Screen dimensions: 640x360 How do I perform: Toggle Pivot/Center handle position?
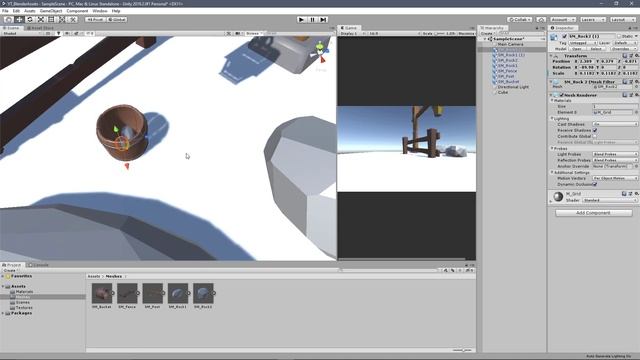click(x=96, y=20)
